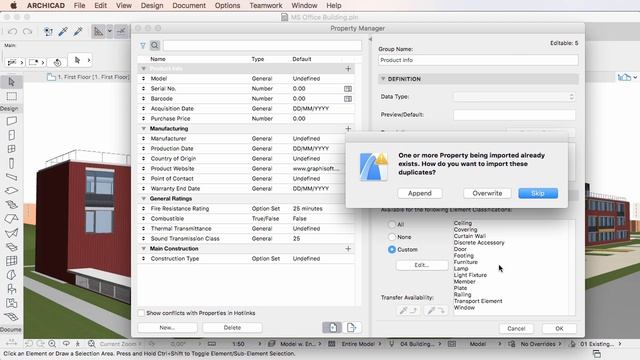
Task: Toggle Show conflicts with Properties in Hotlinks
Action: (141, 313)
